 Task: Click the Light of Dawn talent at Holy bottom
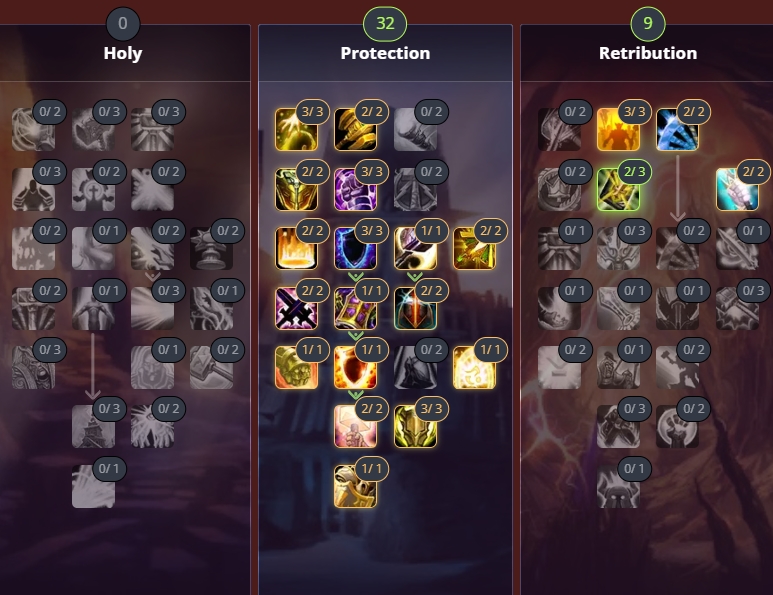93,487
